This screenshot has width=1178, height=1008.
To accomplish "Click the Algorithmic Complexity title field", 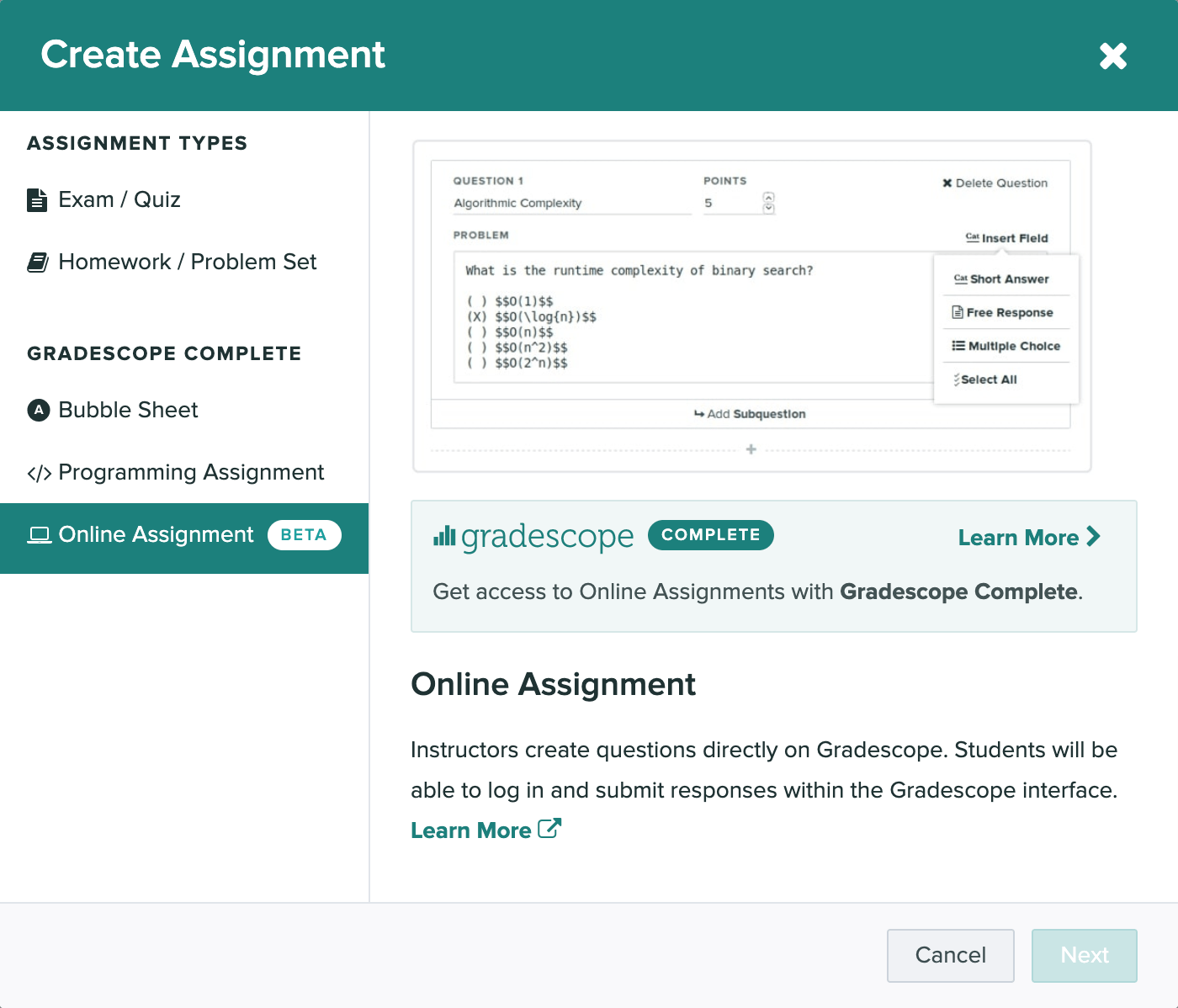I will pyautogui.click(x=572, y=204).
